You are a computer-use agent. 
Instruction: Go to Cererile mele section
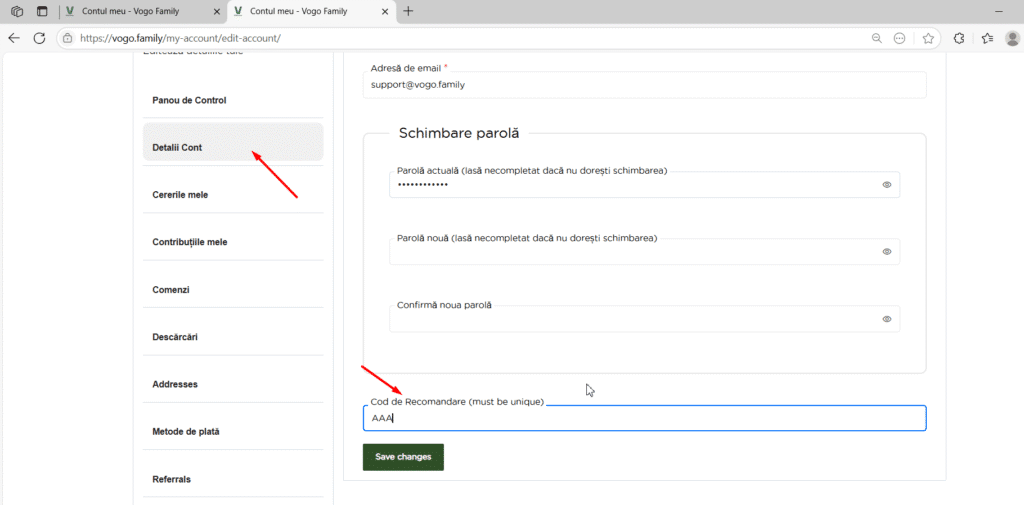coord(180,195)
